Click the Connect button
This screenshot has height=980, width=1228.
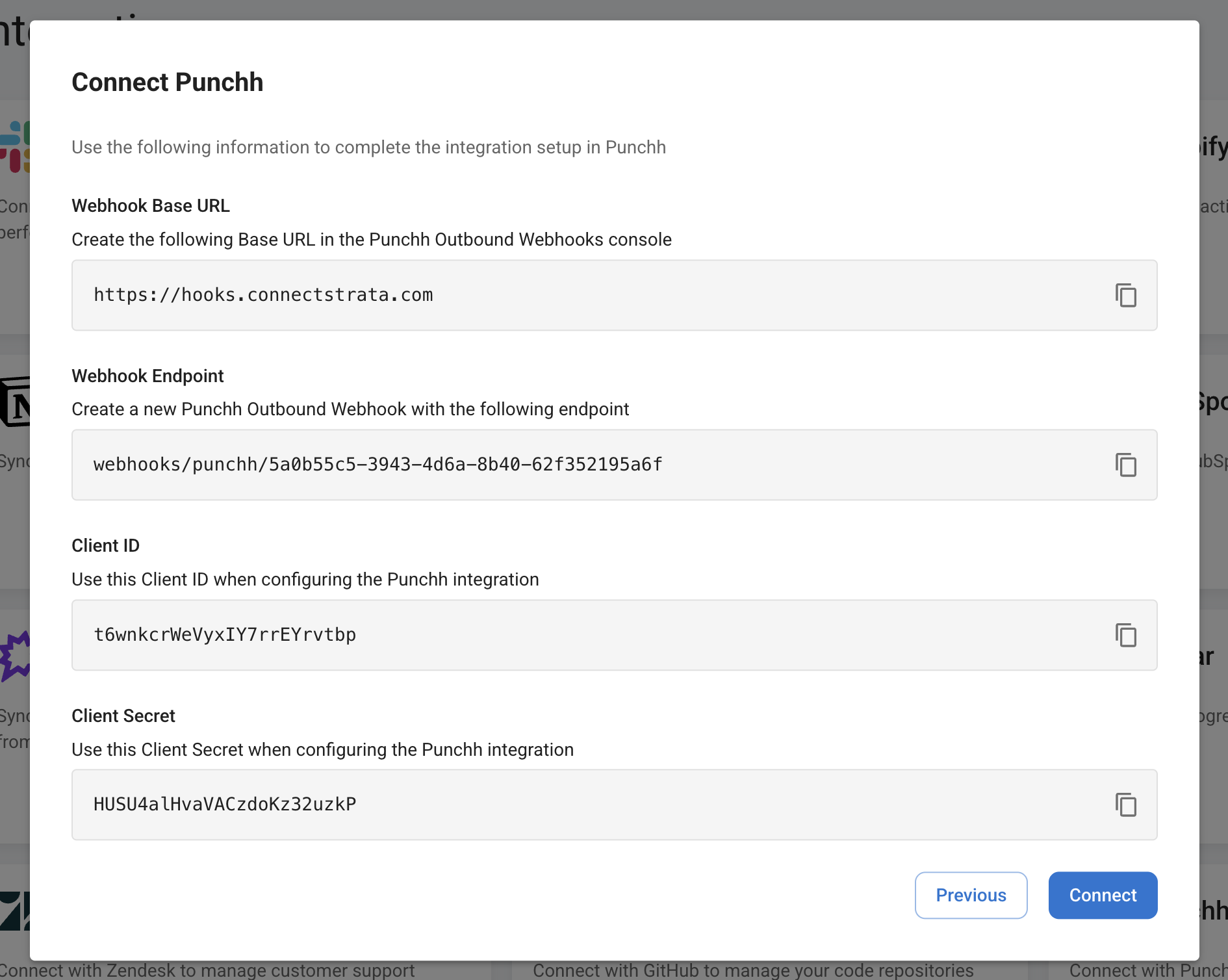click(1102, 895)
